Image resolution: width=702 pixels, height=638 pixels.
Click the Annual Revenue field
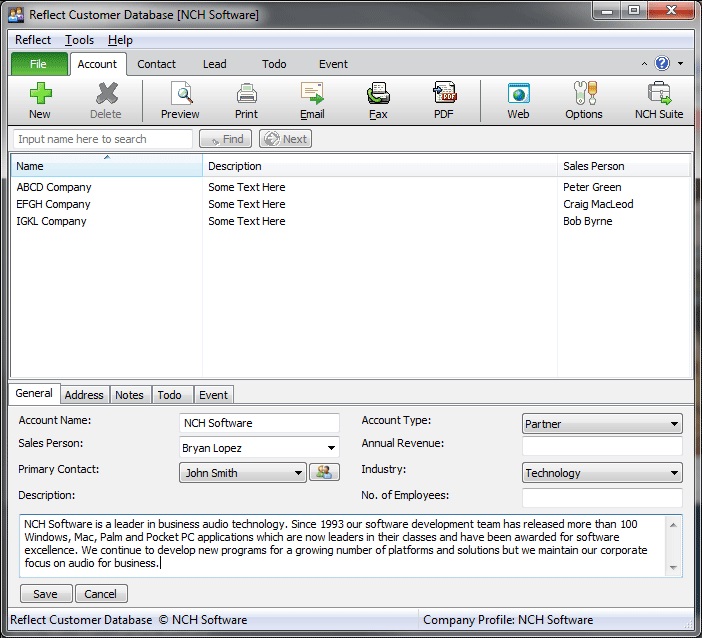[x=602, y=446]
